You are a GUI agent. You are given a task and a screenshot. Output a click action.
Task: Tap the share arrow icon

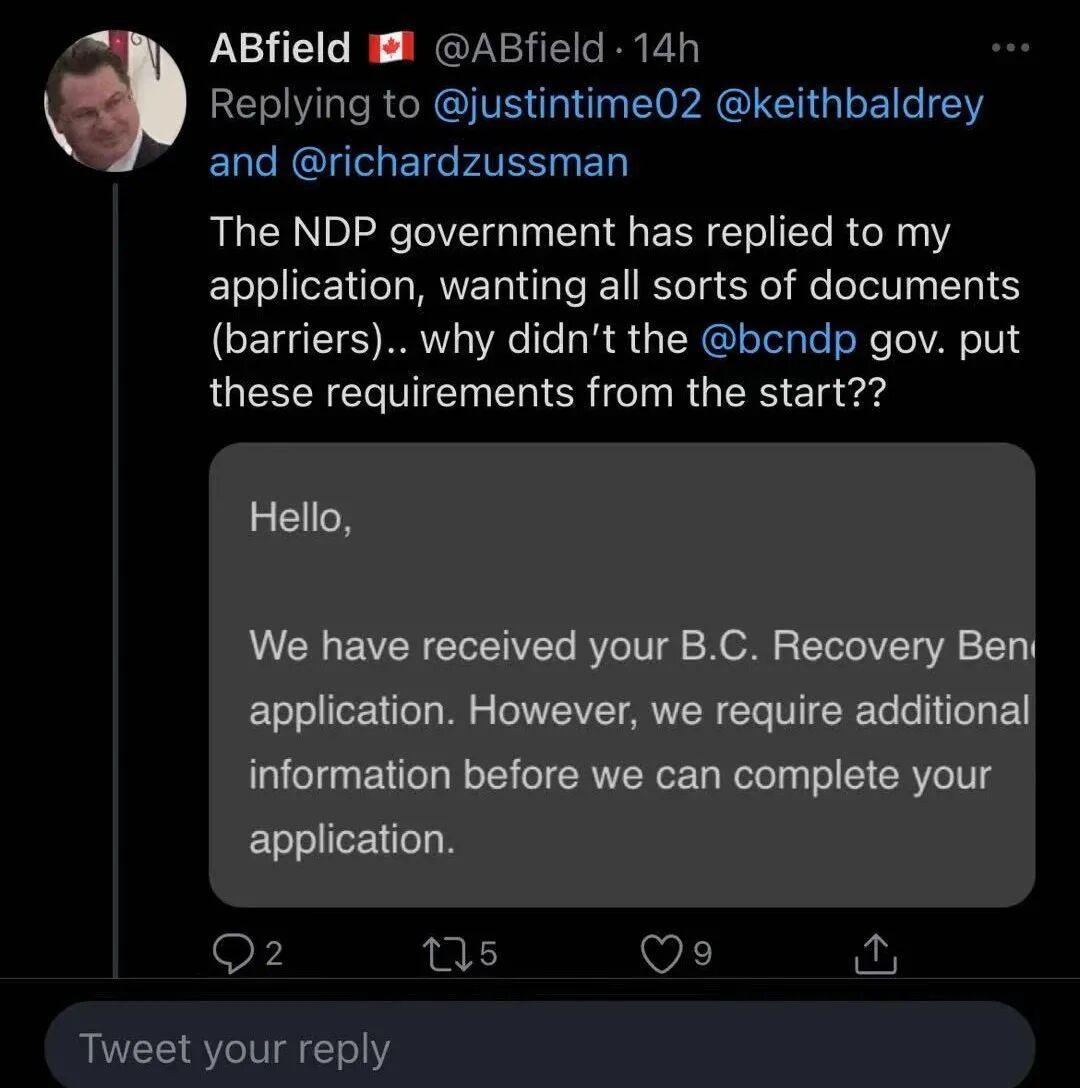click(876, 954)
